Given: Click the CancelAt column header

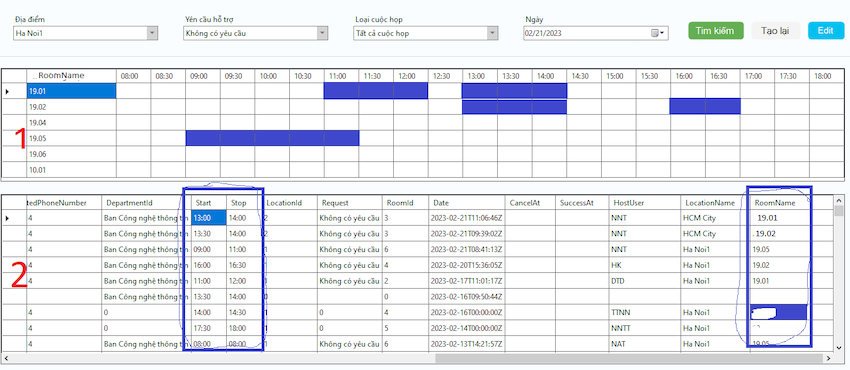Looking at the screenshot, I should (530, 203).
